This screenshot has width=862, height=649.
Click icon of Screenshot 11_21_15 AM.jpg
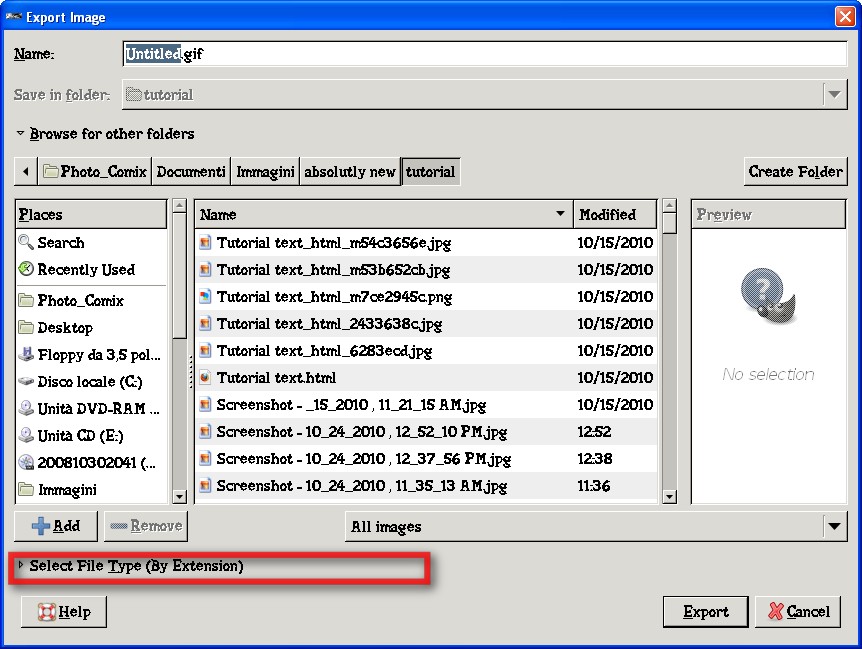coord(205,404)
